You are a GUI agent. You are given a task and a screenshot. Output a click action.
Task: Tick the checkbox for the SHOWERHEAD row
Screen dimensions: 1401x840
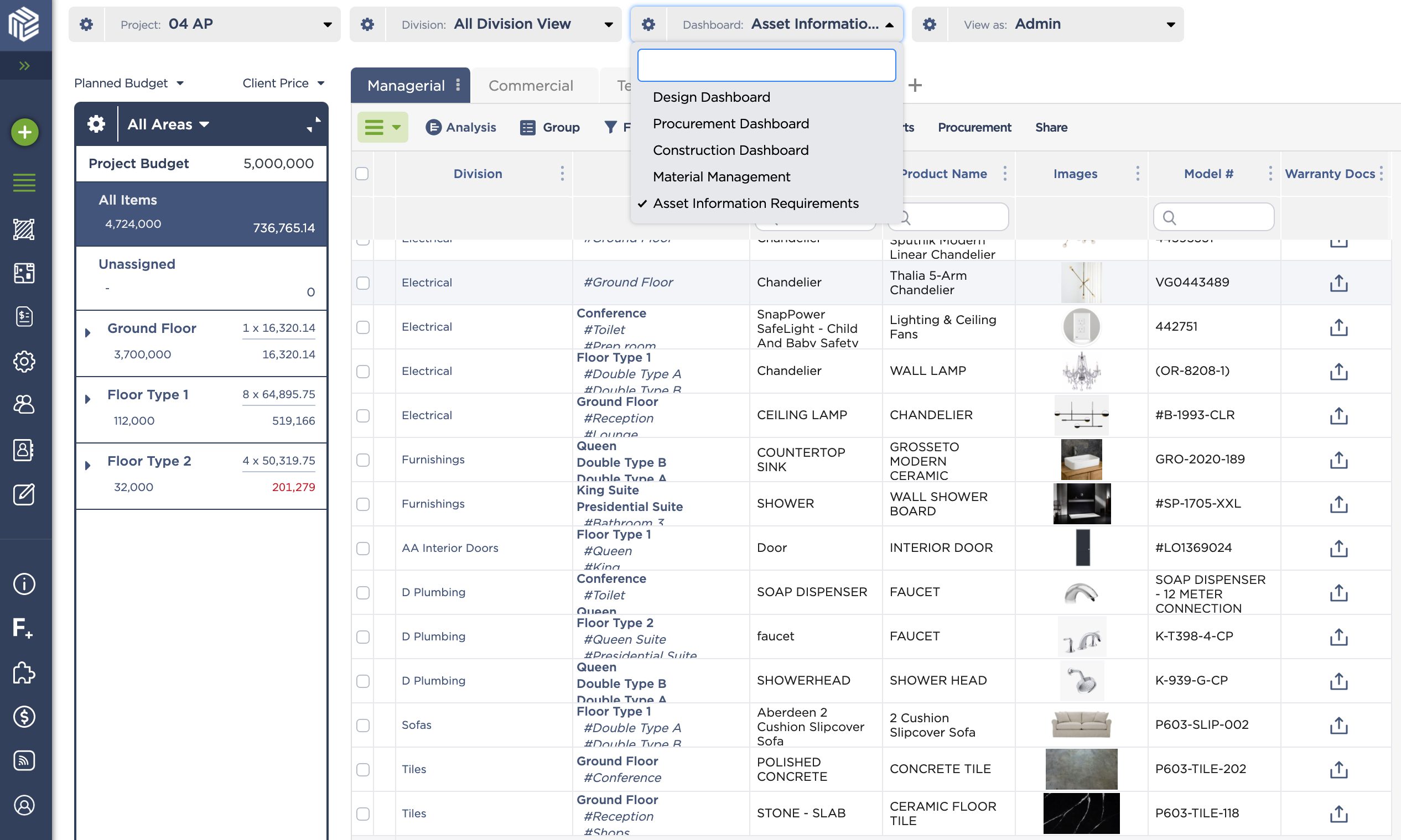click(362, 681)
